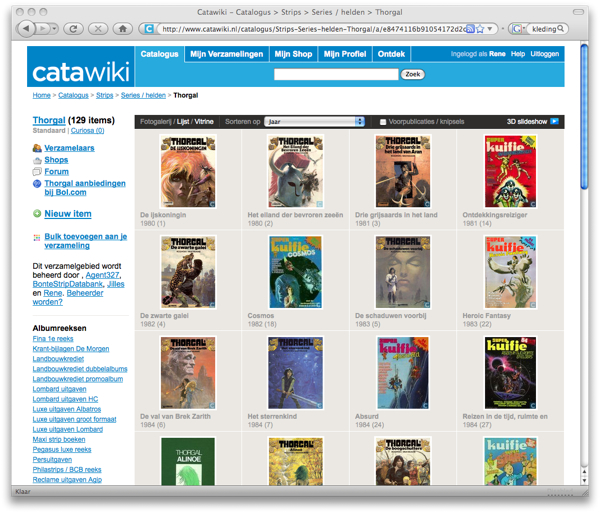Open De zwarte galei cover thumbnail
This screenshot has width=600, height=513.
tap(188, 272)
